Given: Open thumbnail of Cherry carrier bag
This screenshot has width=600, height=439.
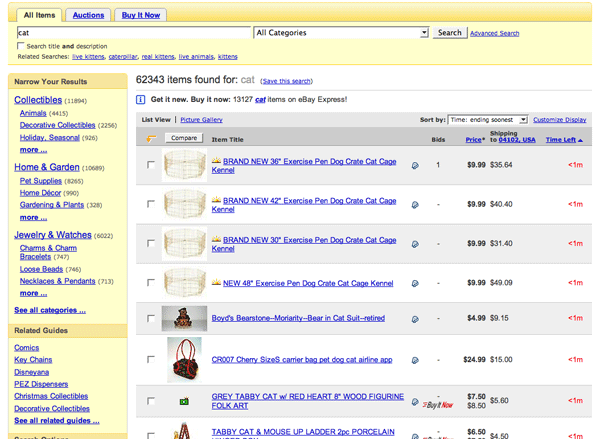Looking at the screenshot, I should [184, 360].
